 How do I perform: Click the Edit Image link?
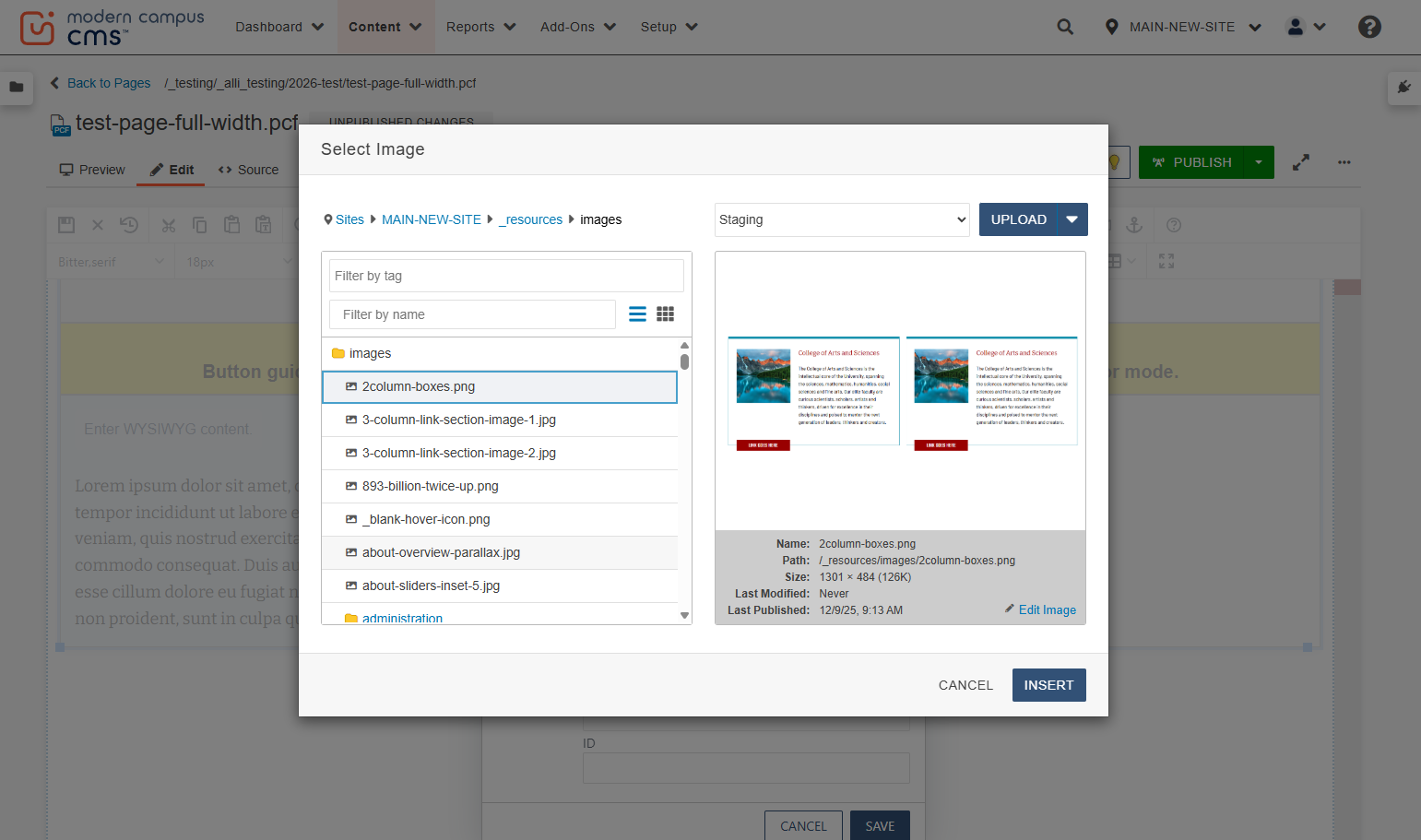tap(1040, 609)
